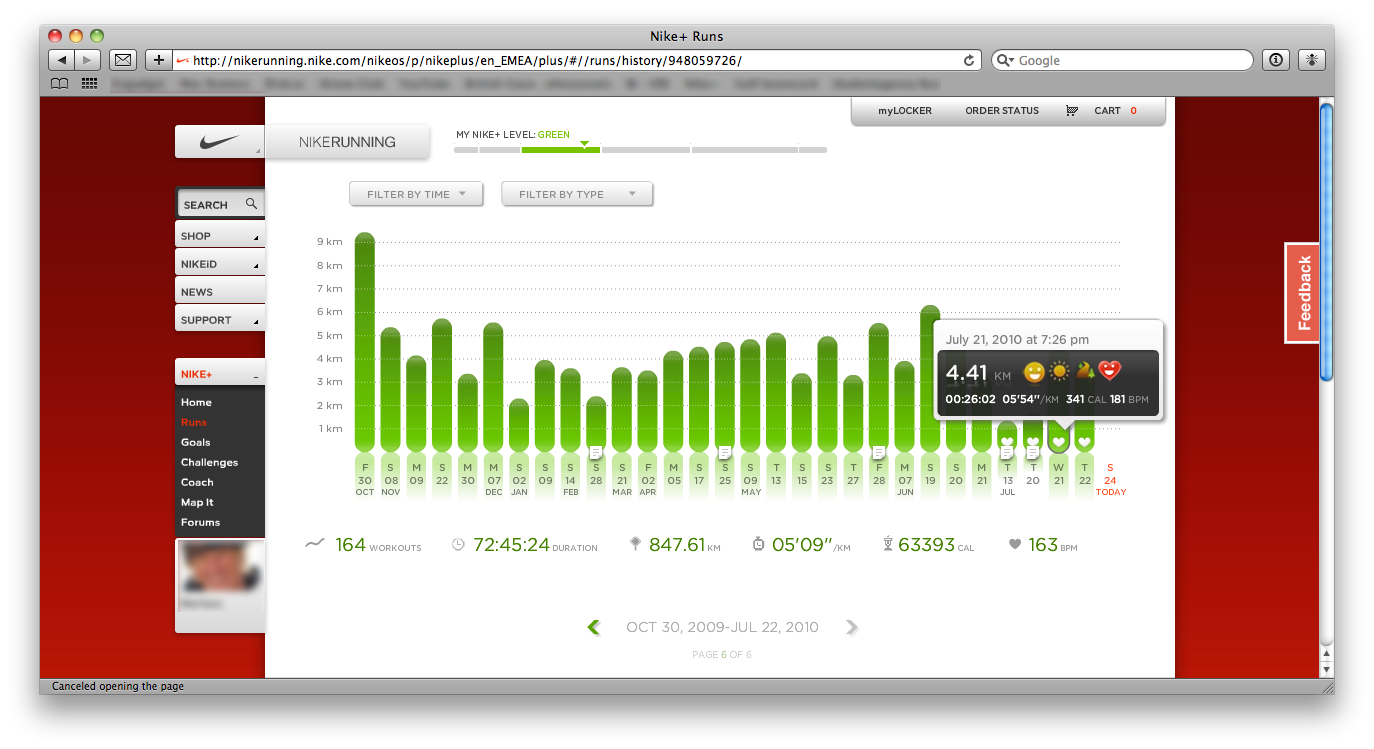Expand the Shop sidebar menu
The height and width of the screenshot is (749, 1374).
click(220, 237)
